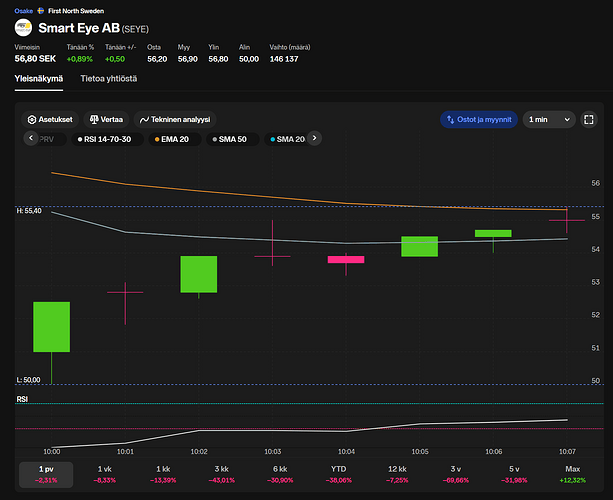Select the 1 vk time range

105,475
